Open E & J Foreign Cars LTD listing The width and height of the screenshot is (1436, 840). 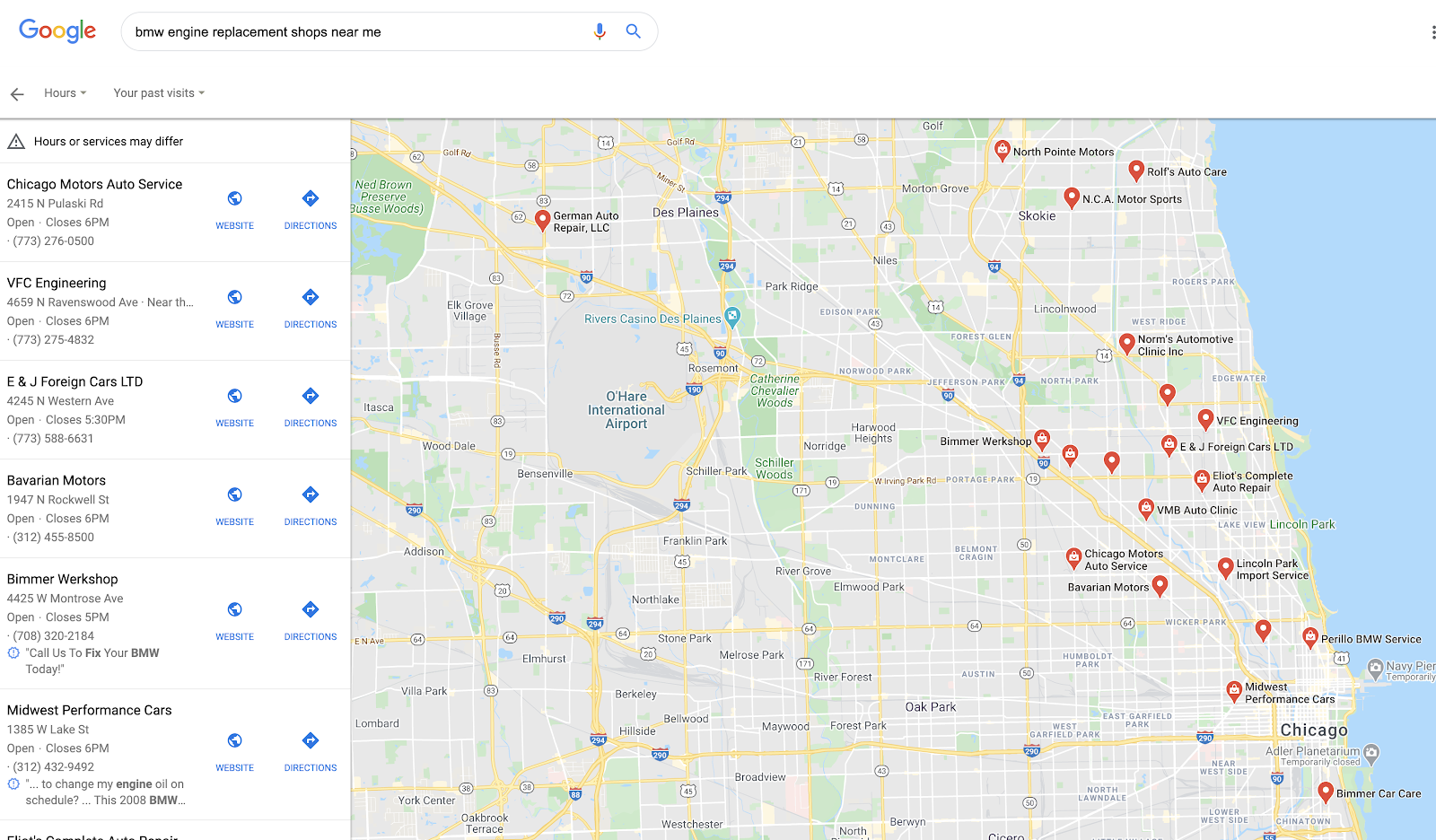click(x=74, y=381)
